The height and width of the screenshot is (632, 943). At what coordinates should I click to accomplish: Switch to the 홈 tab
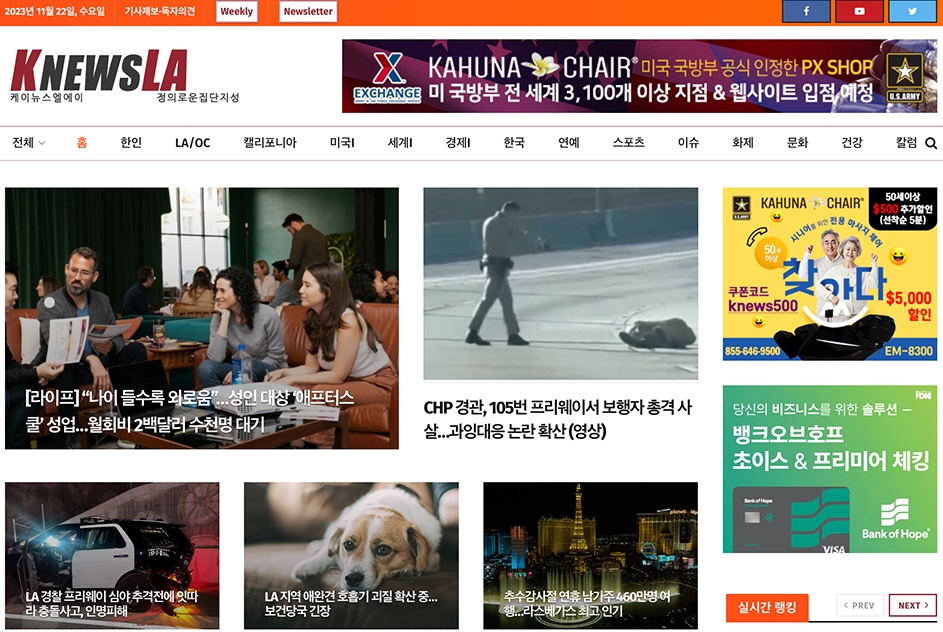coord(82,142)
